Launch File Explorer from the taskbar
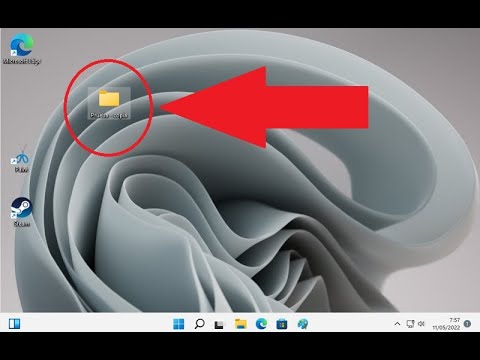 241,324
